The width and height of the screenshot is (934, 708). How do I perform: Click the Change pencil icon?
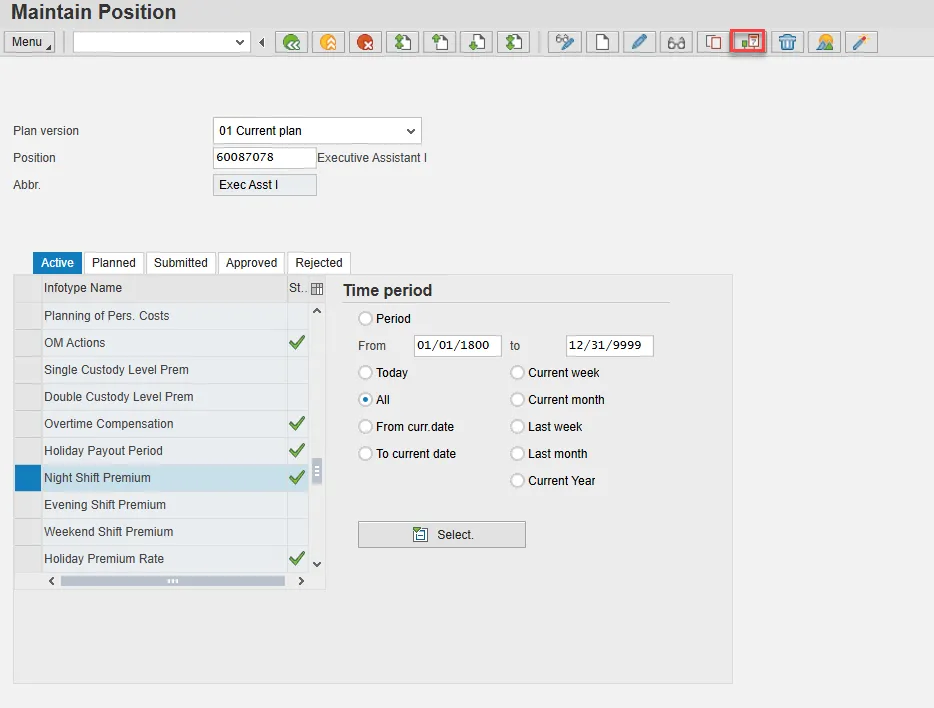640,42
